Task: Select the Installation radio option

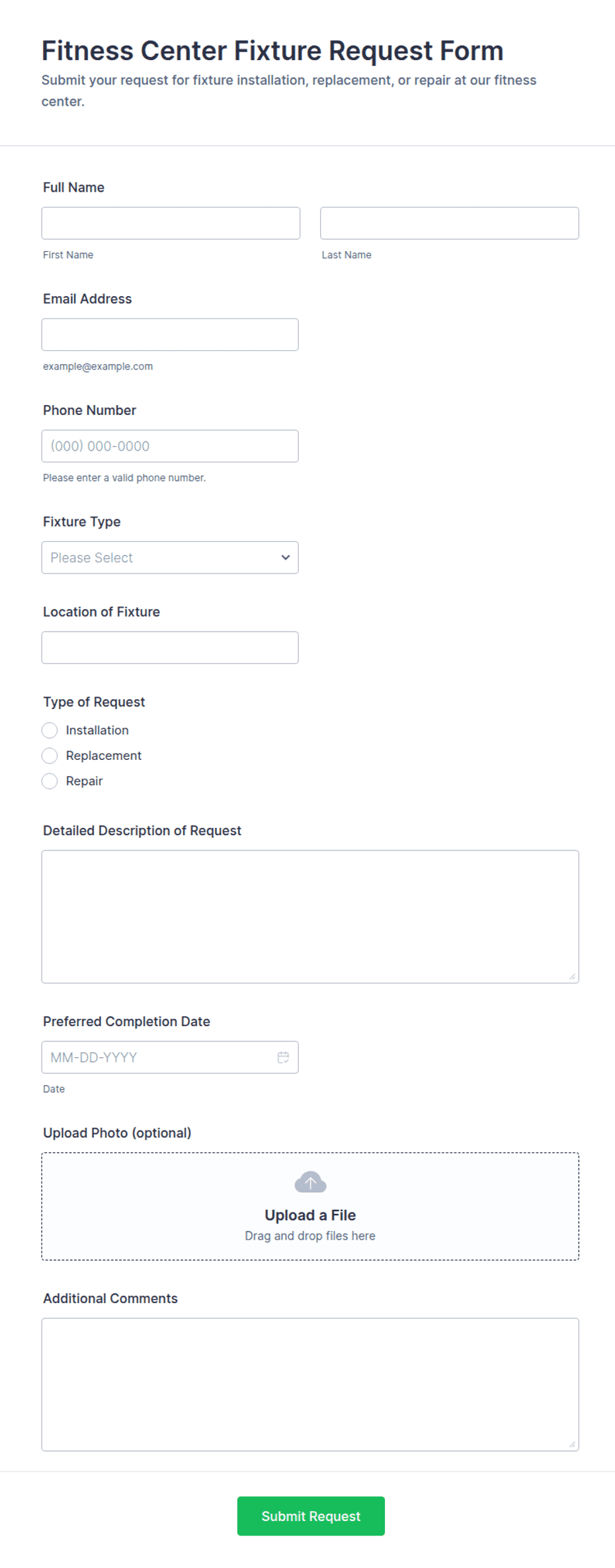Action: pos(50,730)
